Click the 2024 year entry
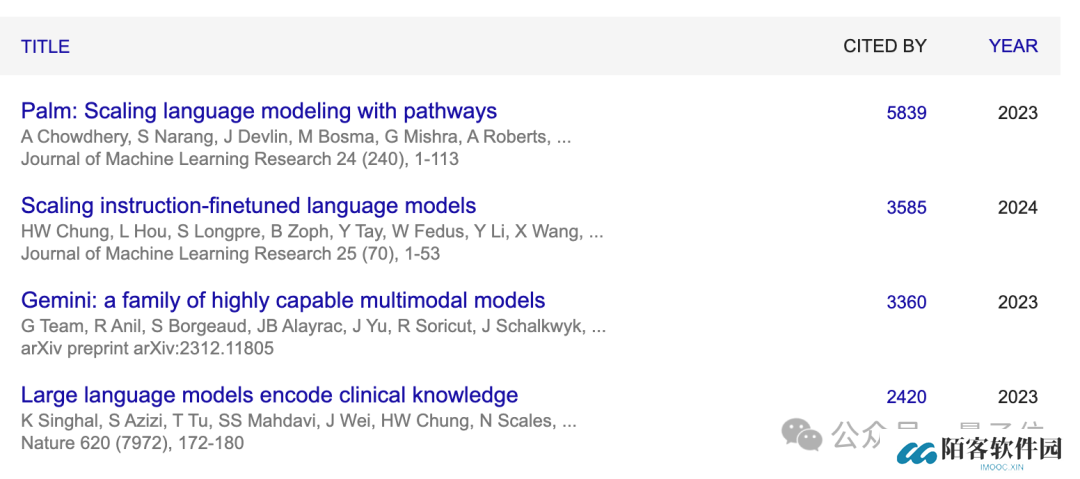The width and height of the screenshot is (1080, 479). pos(1017,208)
